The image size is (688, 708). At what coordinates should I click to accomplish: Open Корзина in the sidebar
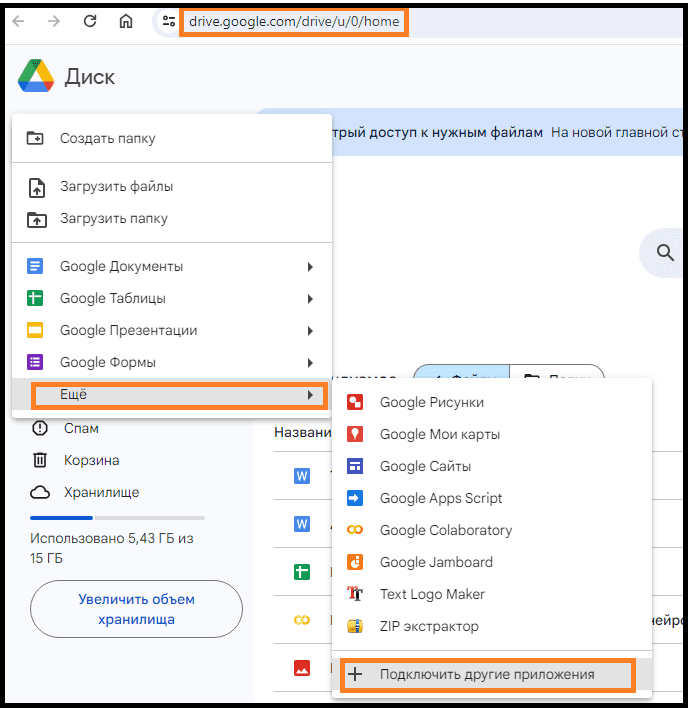coord(92,460)
